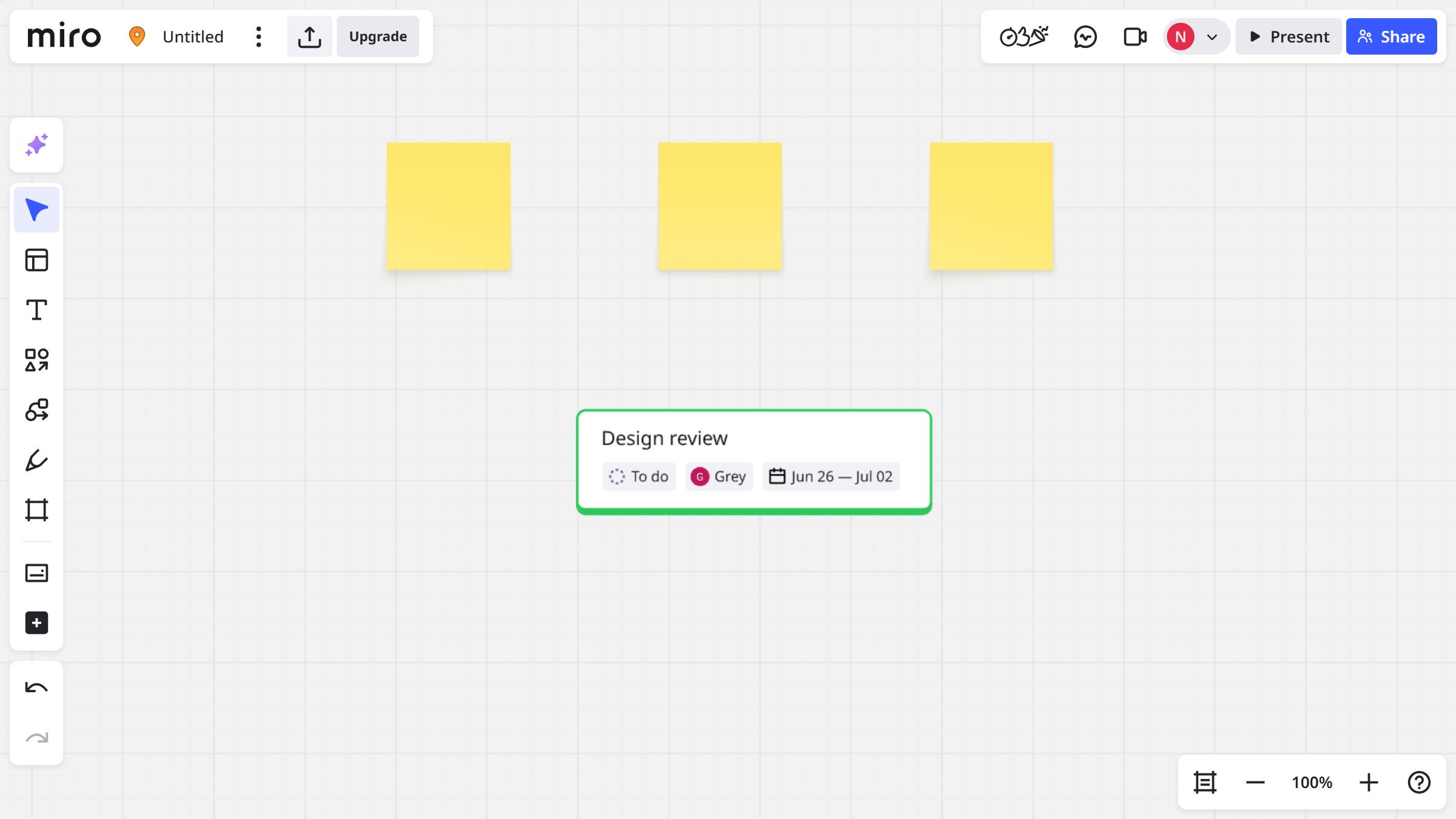Image resolution: width=1456 pixels, height=819 pixels.
Task: Start presenting with the Present button
Action: pos(1288,36)
